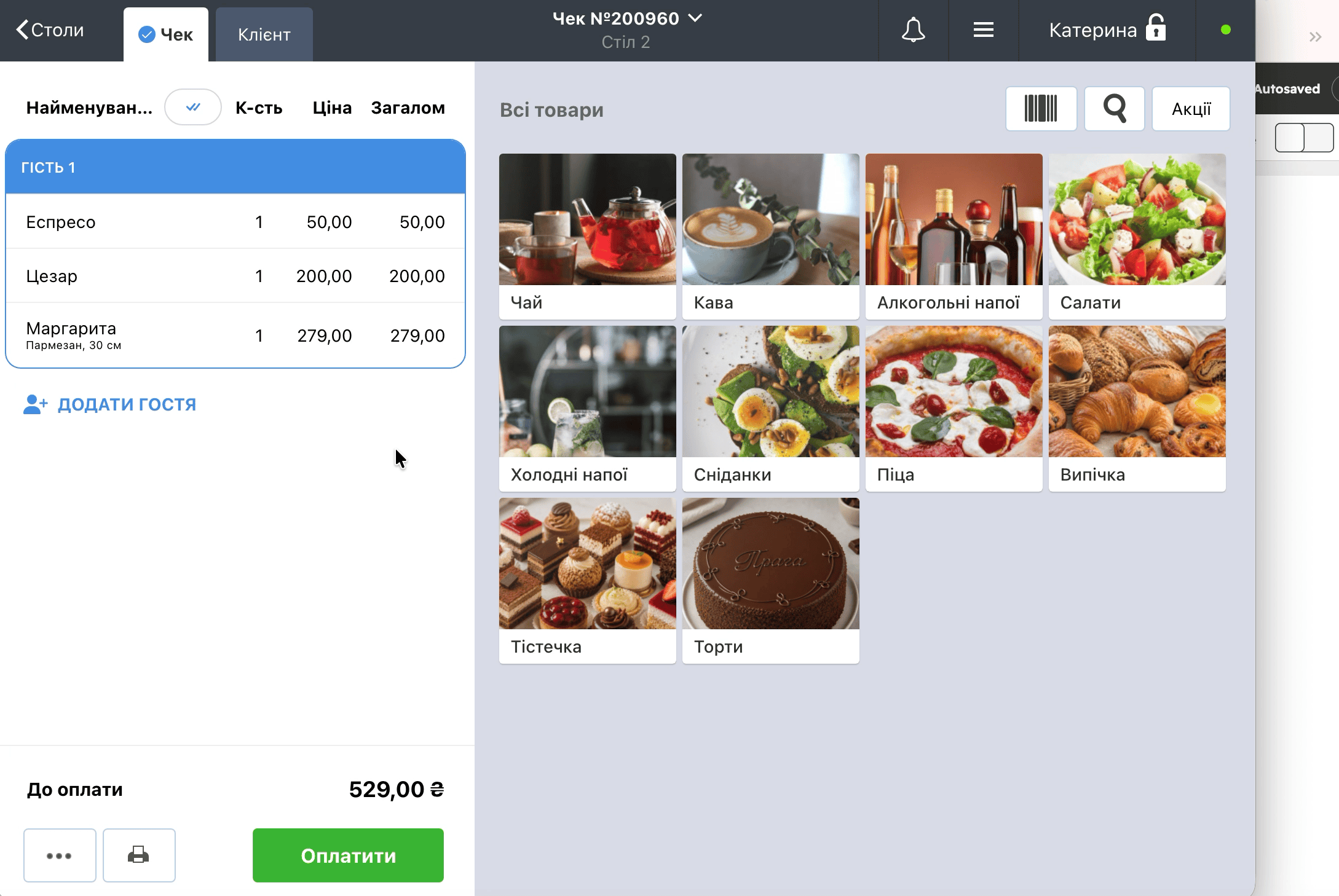Switch to the Клієнт tab
The image size is (1339, 896).
coord(264,34)
